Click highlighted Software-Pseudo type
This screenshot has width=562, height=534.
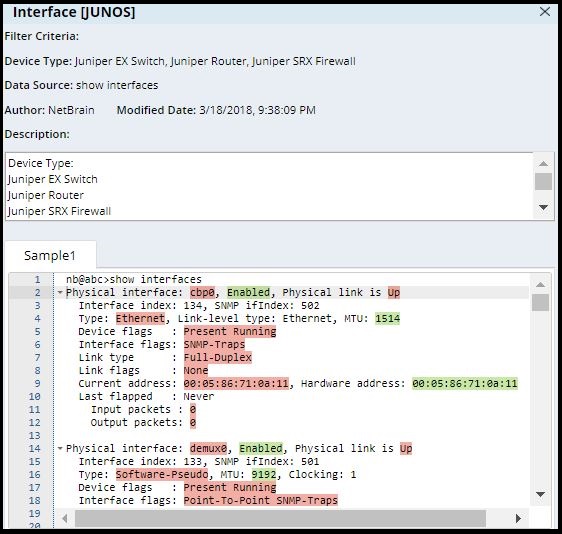pyautogui.click(x=162, y=475)
